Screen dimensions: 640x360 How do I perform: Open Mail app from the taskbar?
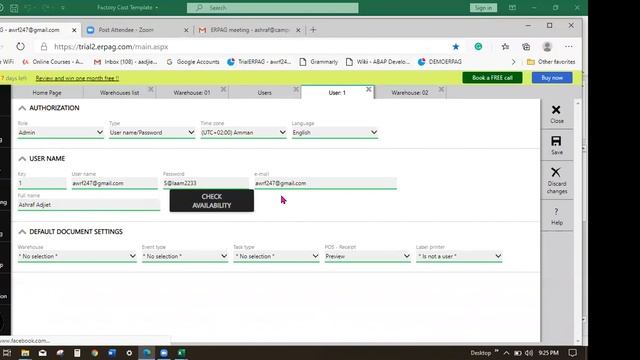[x=42, y=353]
